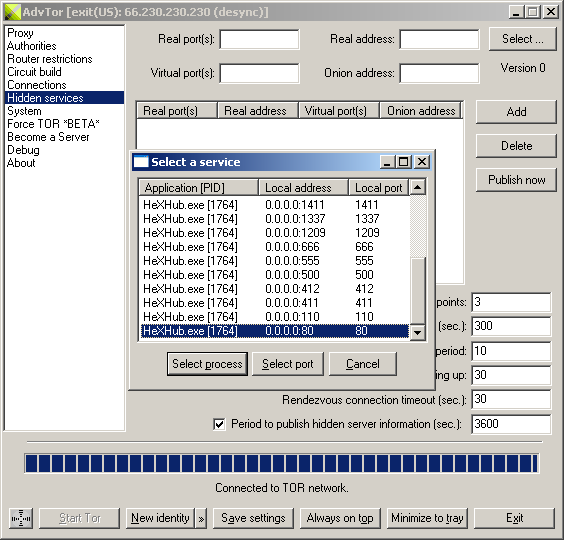This screenshot has width=564, height=540.
Task: Sort by the Local port column header
Action: coord(378,187)
